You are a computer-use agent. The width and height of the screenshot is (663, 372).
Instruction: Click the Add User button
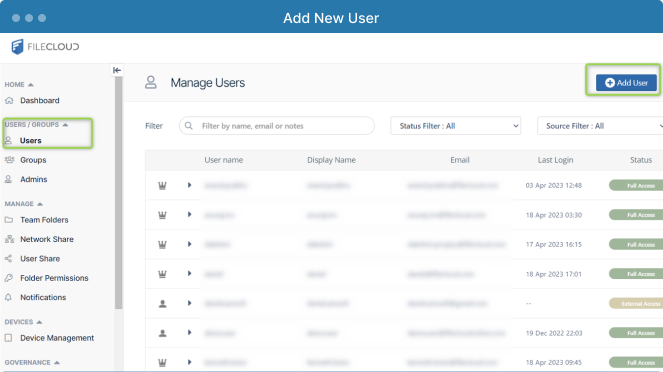(x=626, y=82)
